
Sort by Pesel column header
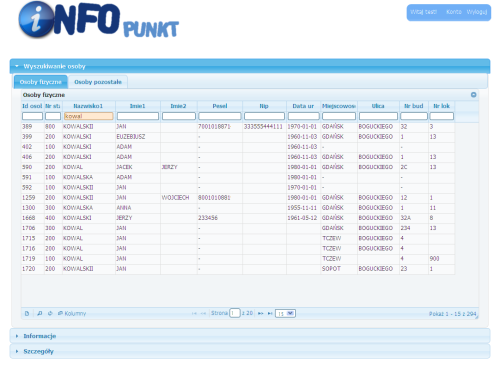click(x=220, y=106)
